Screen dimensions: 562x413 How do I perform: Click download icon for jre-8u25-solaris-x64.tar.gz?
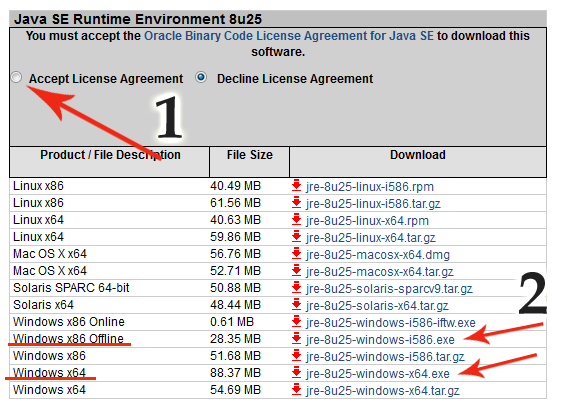pyautogui.click(x=296, y=305)
